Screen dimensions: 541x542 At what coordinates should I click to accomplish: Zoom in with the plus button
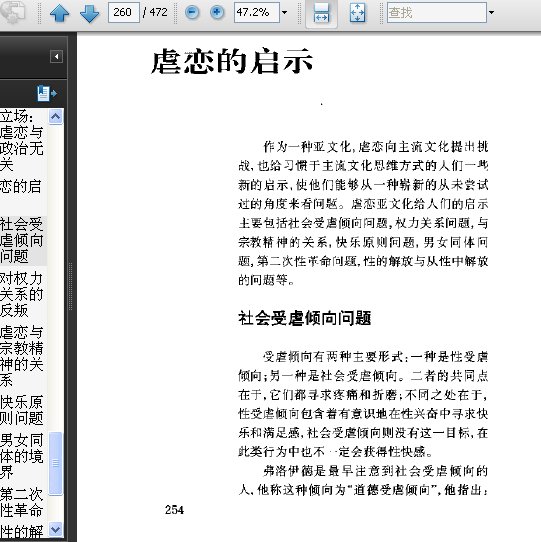[217, 13]
